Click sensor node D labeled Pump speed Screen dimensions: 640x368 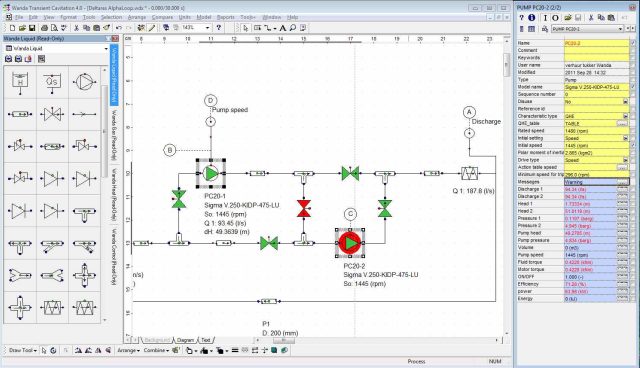point(210,100)
